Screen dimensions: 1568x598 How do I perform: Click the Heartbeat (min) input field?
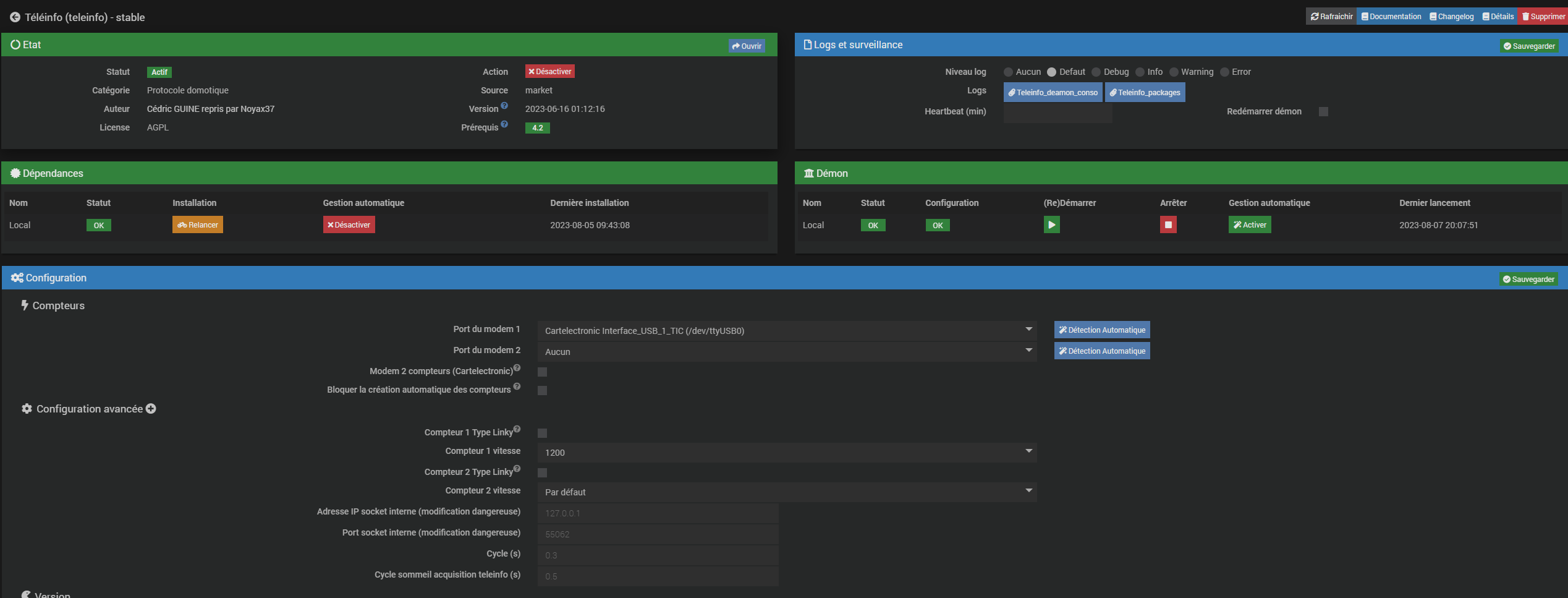(x=1057, y=113)
